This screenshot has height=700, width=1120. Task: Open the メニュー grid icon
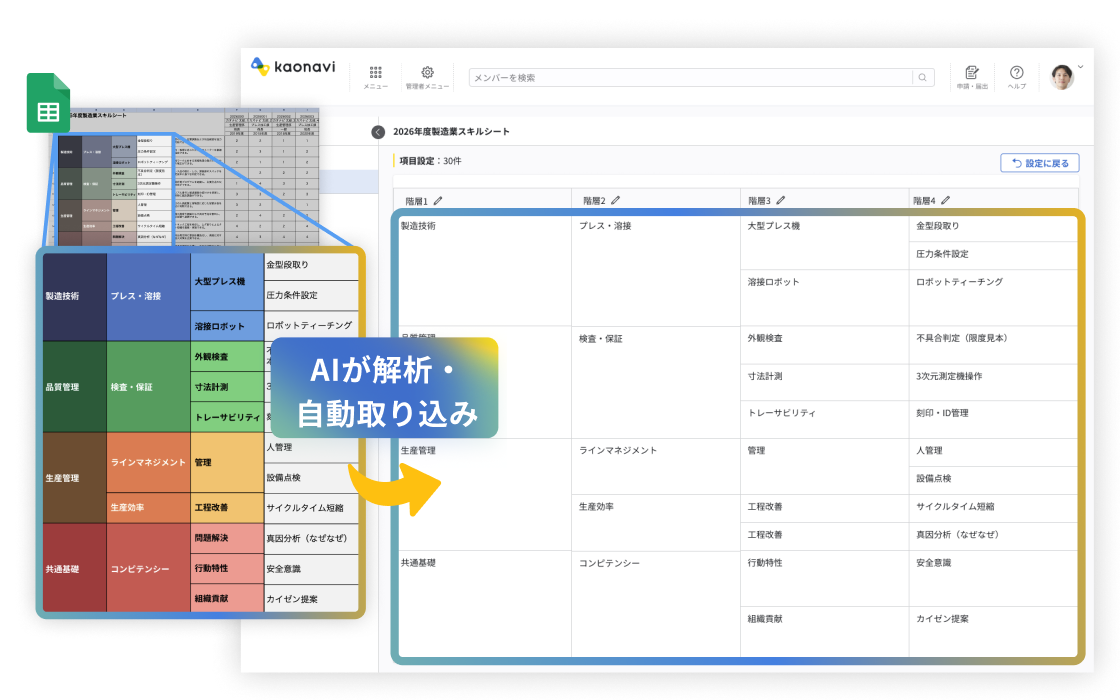(x=376, y=73)
